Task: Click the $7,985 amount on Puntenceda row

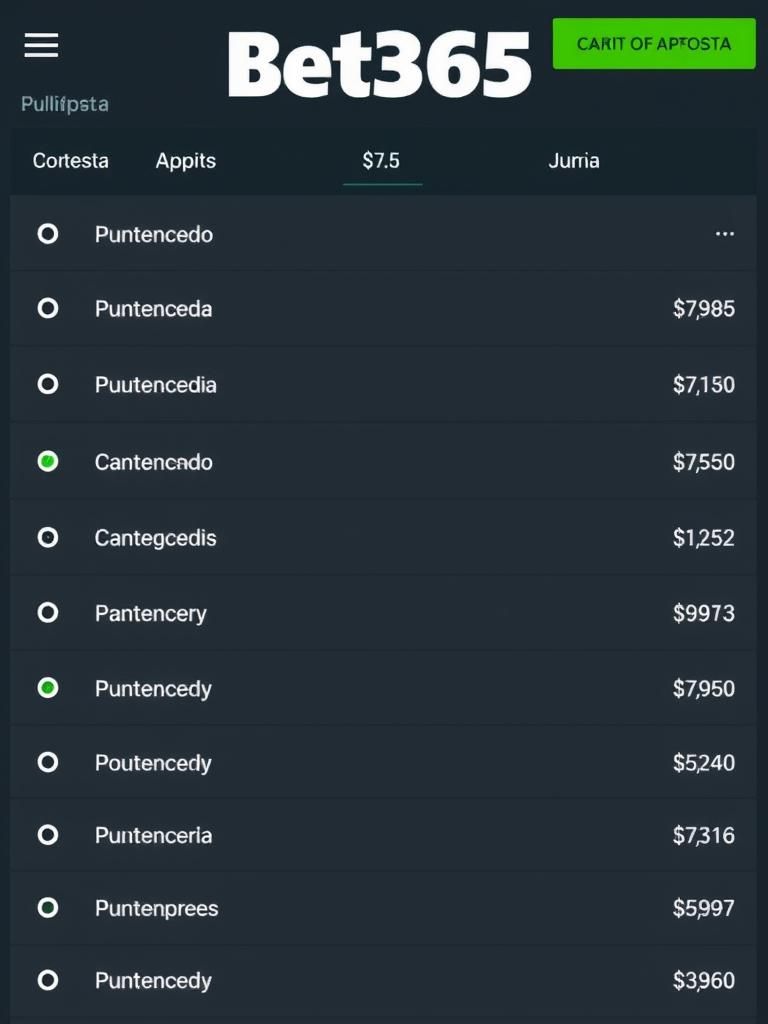Action: click(703, 308)
